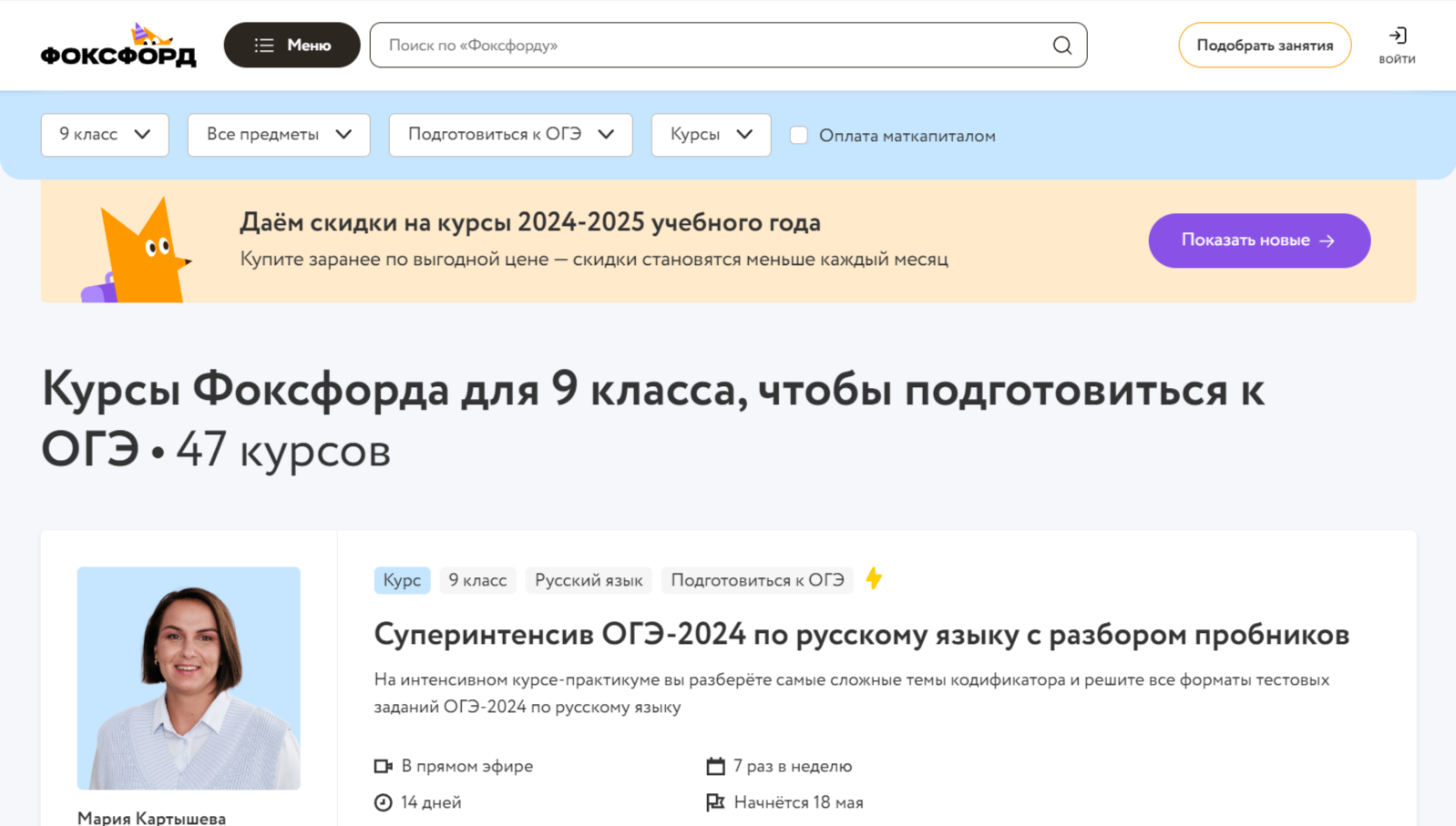
Task: Click the calendar icon by 7 раз в неделю
Action: (715, 767)
